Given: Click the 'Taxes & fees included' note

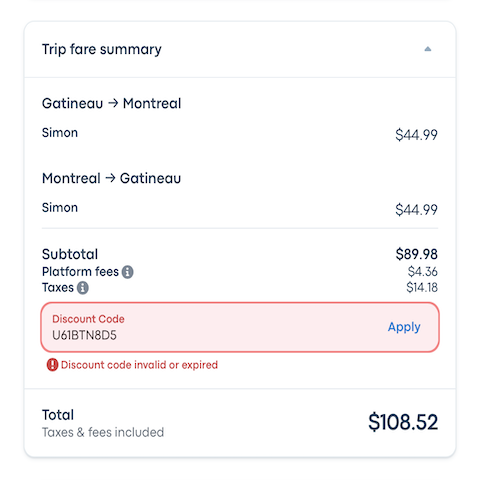Looking at the screenshot, I should click(x=103, y=432).
